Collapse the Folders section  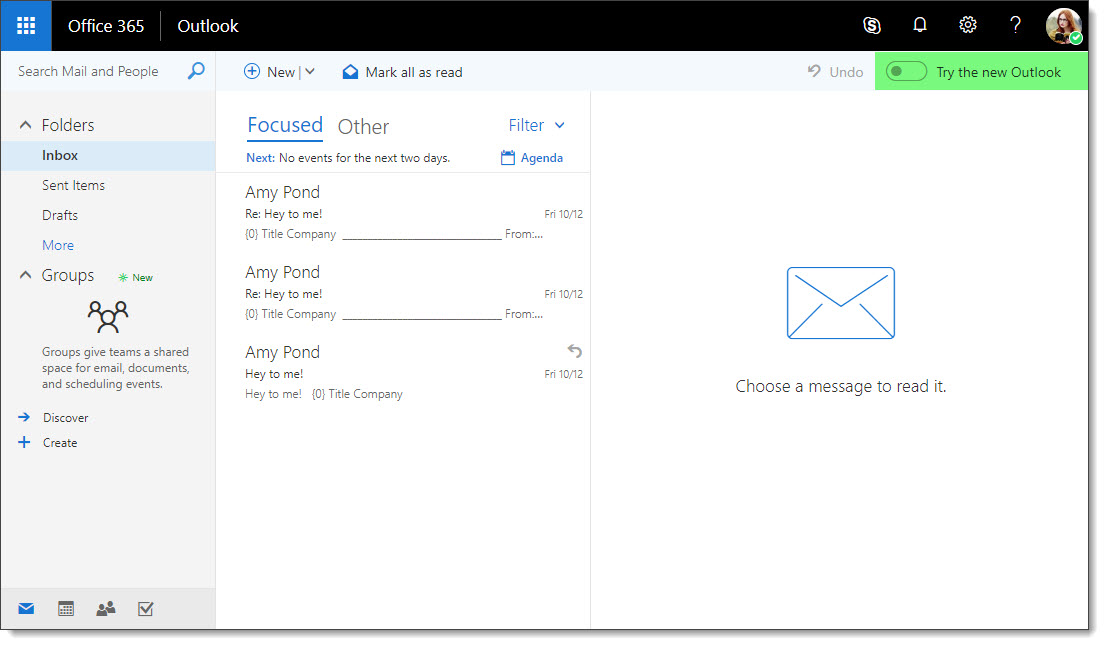coord(25,124)
